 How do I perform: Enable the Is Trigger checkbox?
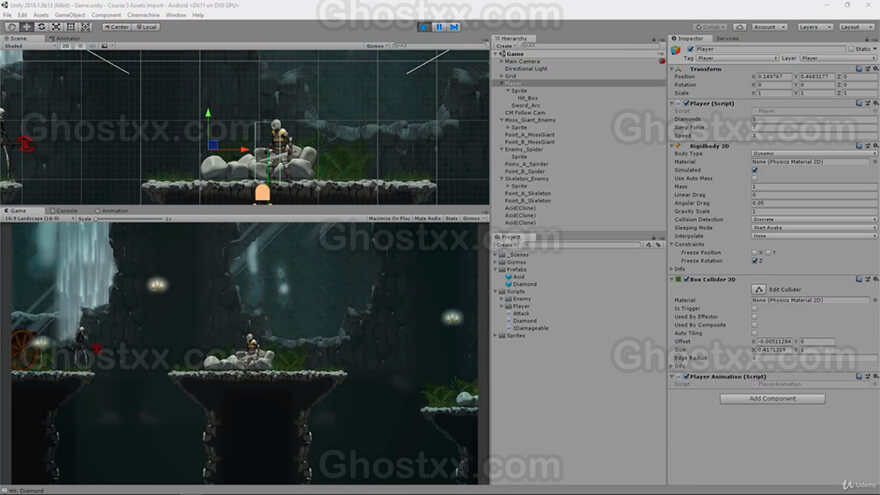click(755, 308)
